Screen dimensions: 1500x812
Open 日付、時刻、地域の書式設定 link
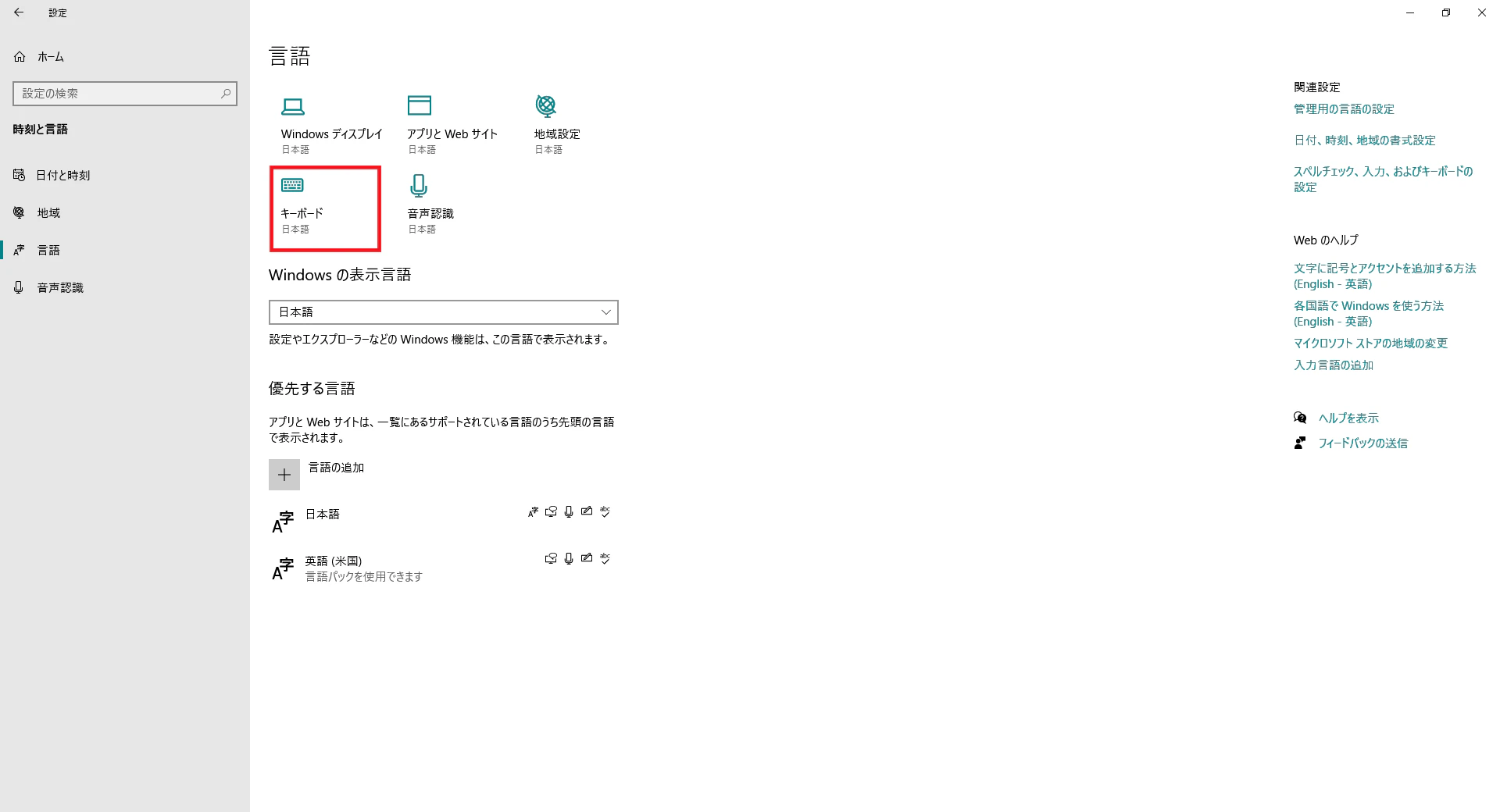(1365, 141)
